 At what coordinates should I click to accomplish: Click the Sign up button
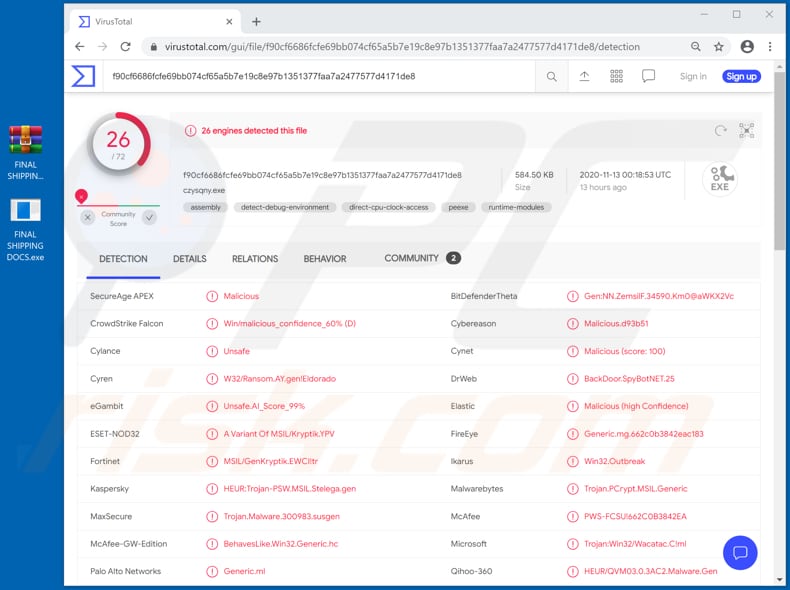[x=741, y=77]
